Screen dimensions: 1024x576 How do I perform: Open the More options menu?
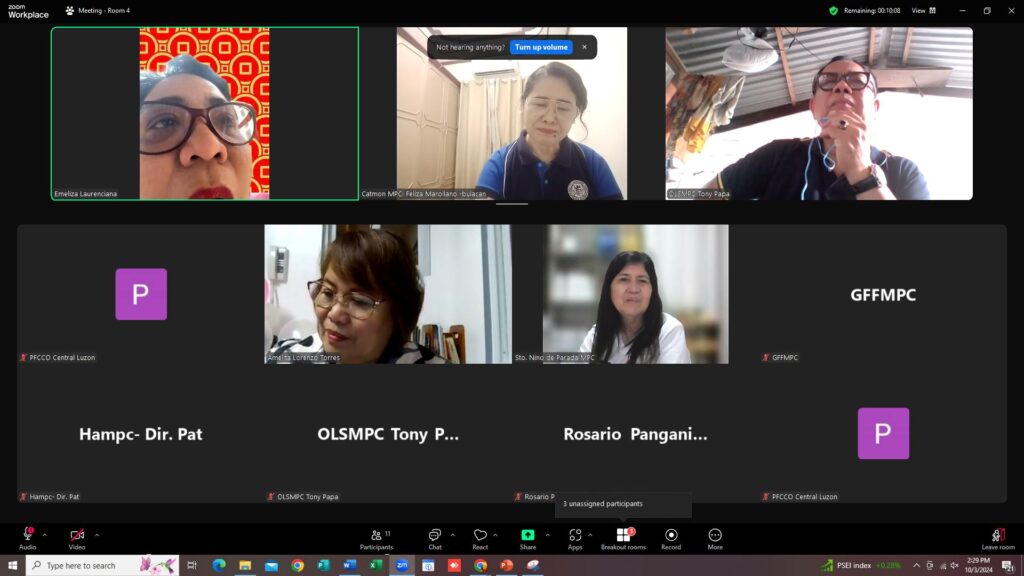[715, 539]
